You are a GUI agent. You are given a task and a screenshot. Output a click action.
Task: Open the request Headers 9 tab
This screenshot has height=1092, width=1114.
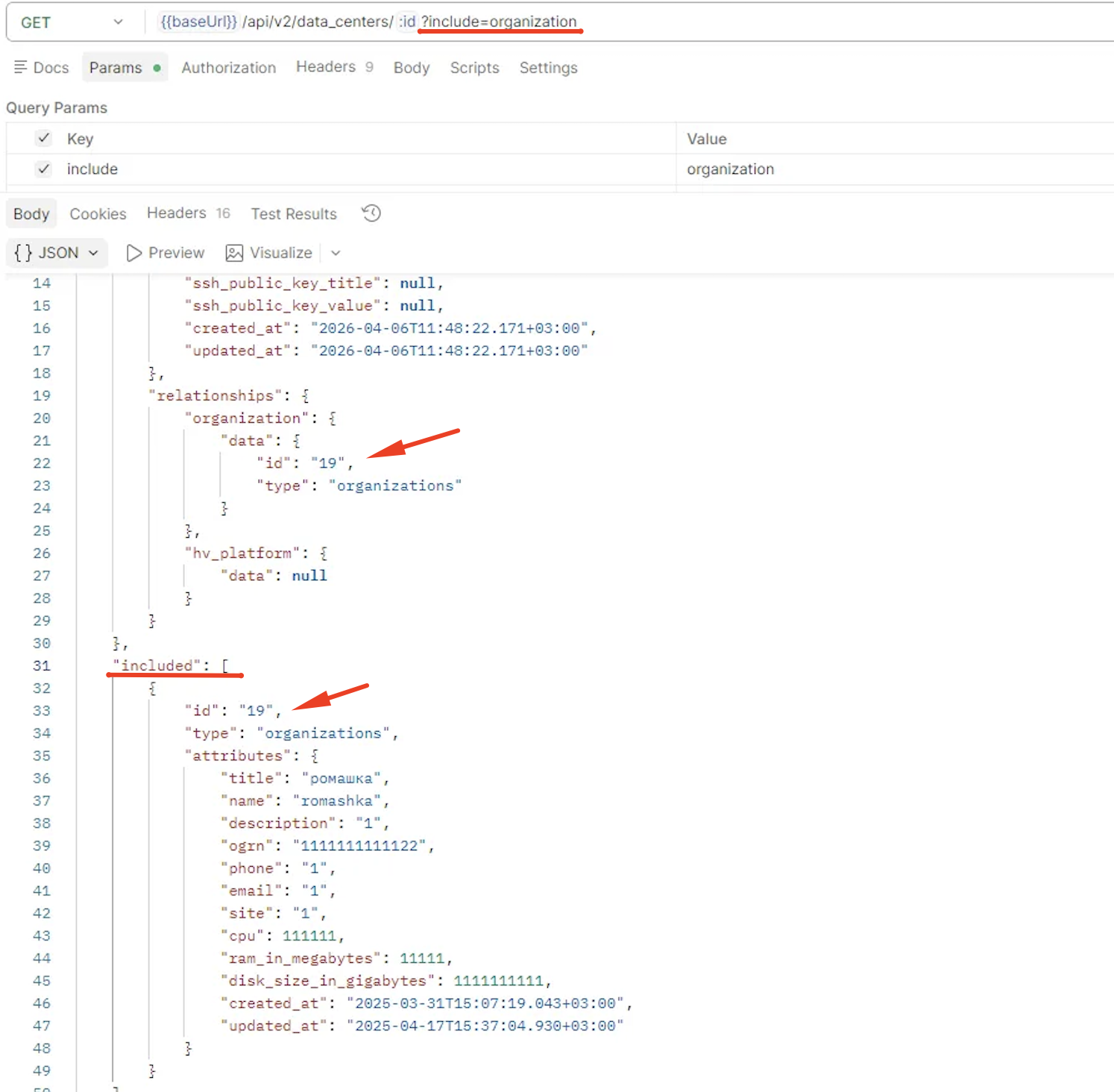(x=334, y=67)
